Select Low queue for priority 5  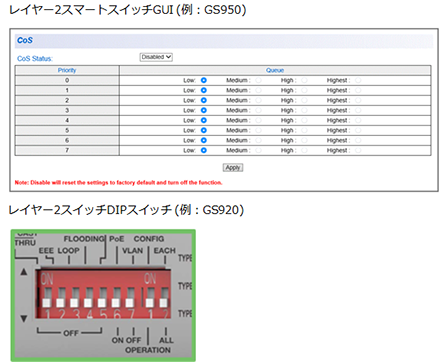tap(204, 130)
